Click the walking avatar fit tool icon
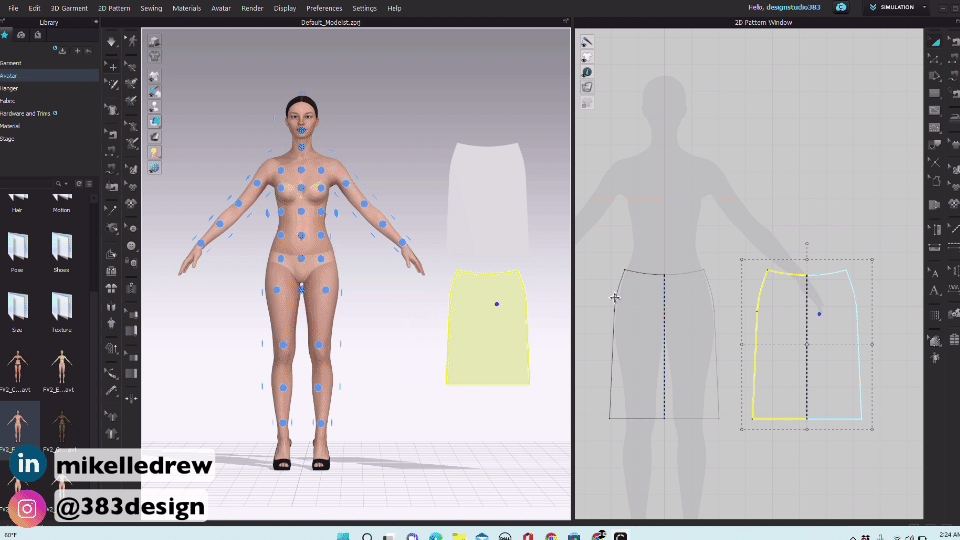This screenshot has width=960, height=540. (131, 41)
